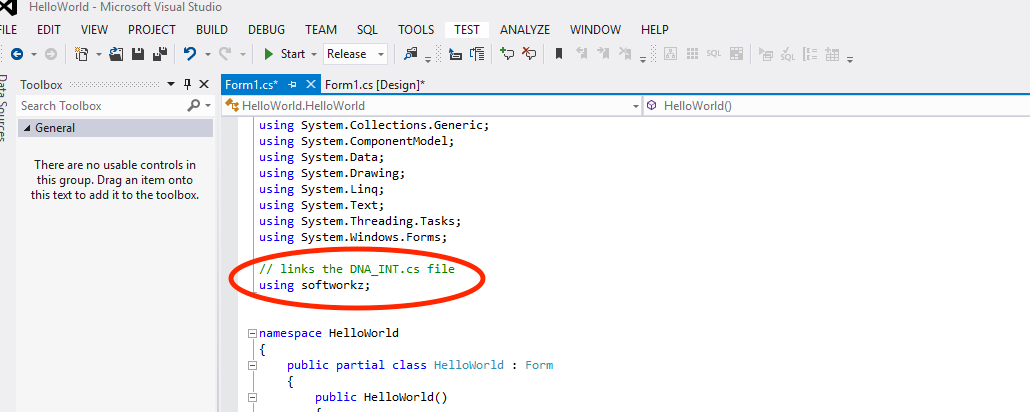Image resolution: width=1030 pixels, height=412 pixels.
Task: Click the Visual Studio logo icon
Action: pos(8,8)
